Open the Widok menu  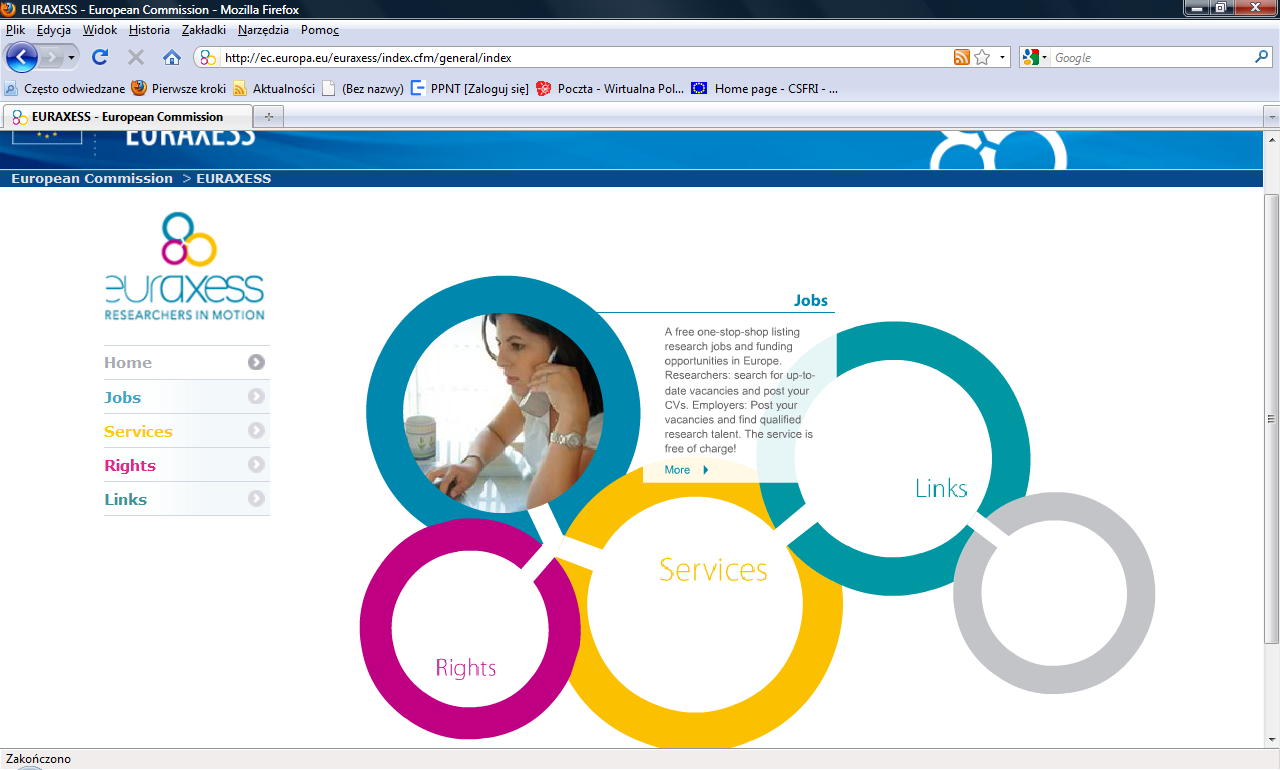100,30
